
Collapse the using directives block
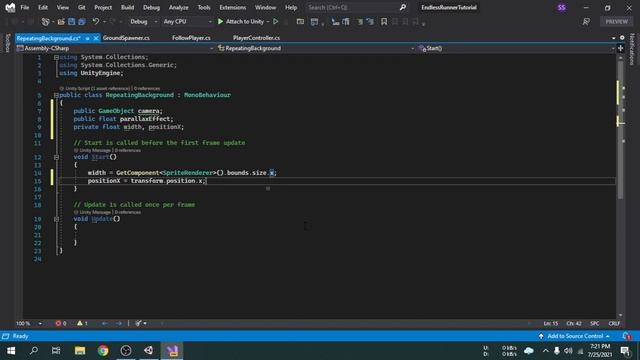(56, 58)
